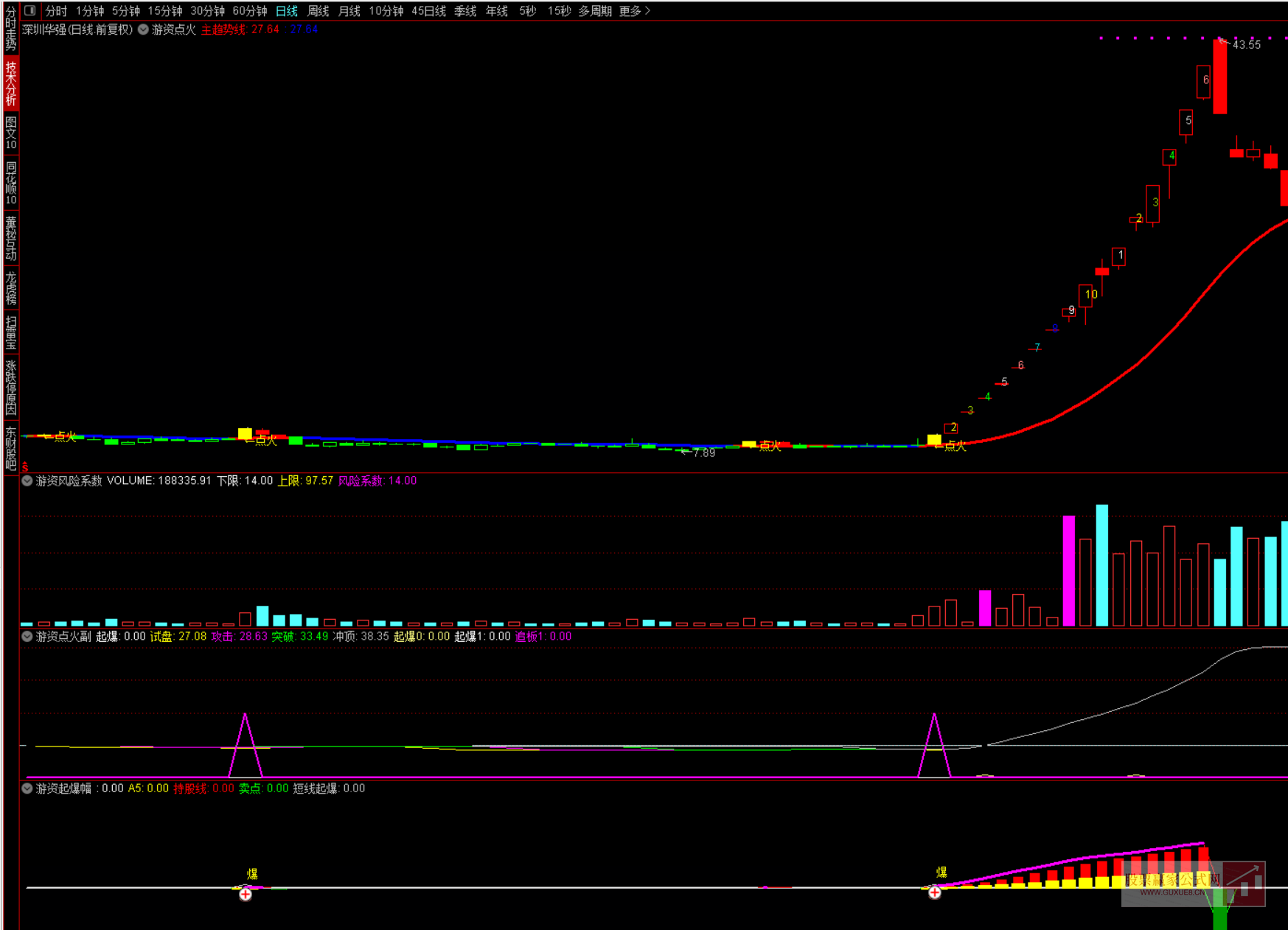Image resolution: width=1288 pixels, height=930 pixels.
Task: Open the 游资点火 indicator dropdown
Action: tap(144, 29)
